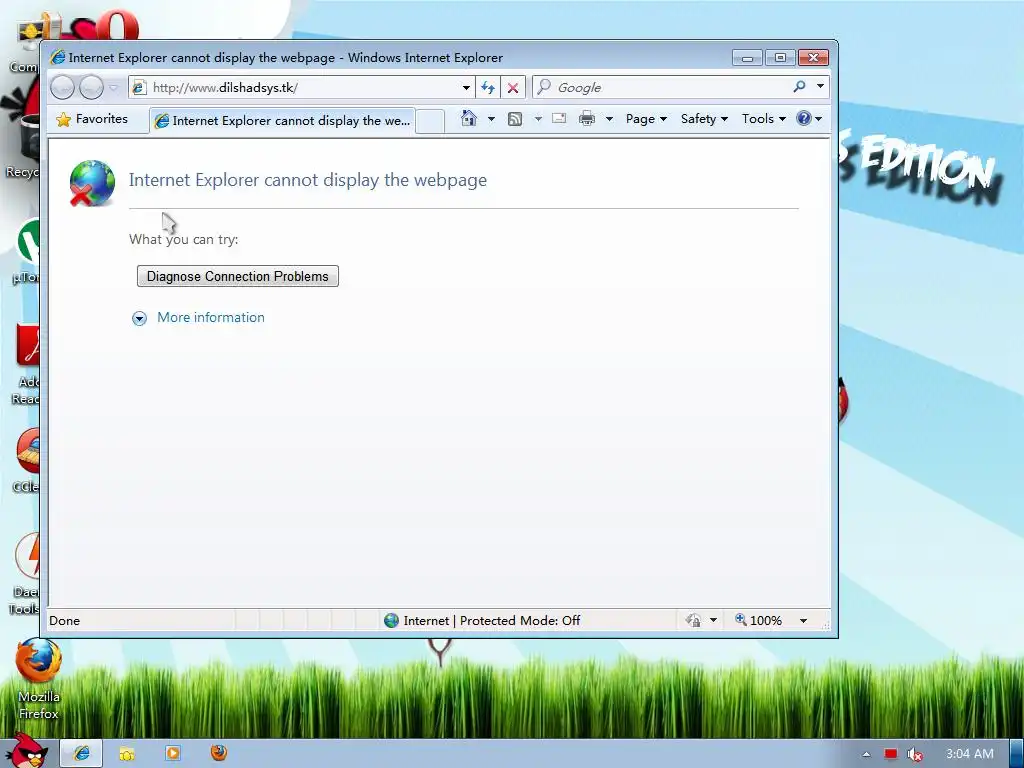Click the Google search box
Image resolution: width=1024 pixels, height=768 pixels.
[663, 88]
